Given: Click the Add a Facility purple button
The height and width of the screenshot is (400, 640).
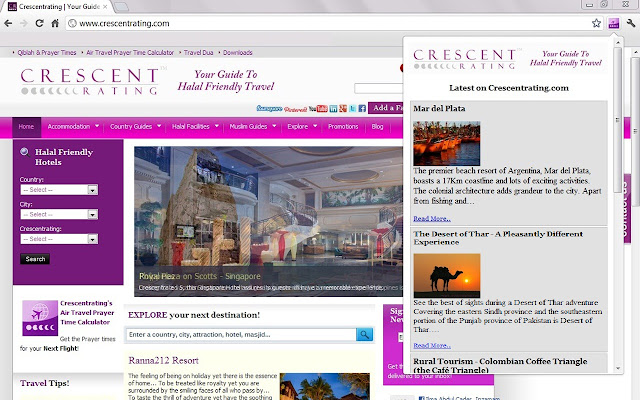Looking at the screenshot, I should 386,108.
